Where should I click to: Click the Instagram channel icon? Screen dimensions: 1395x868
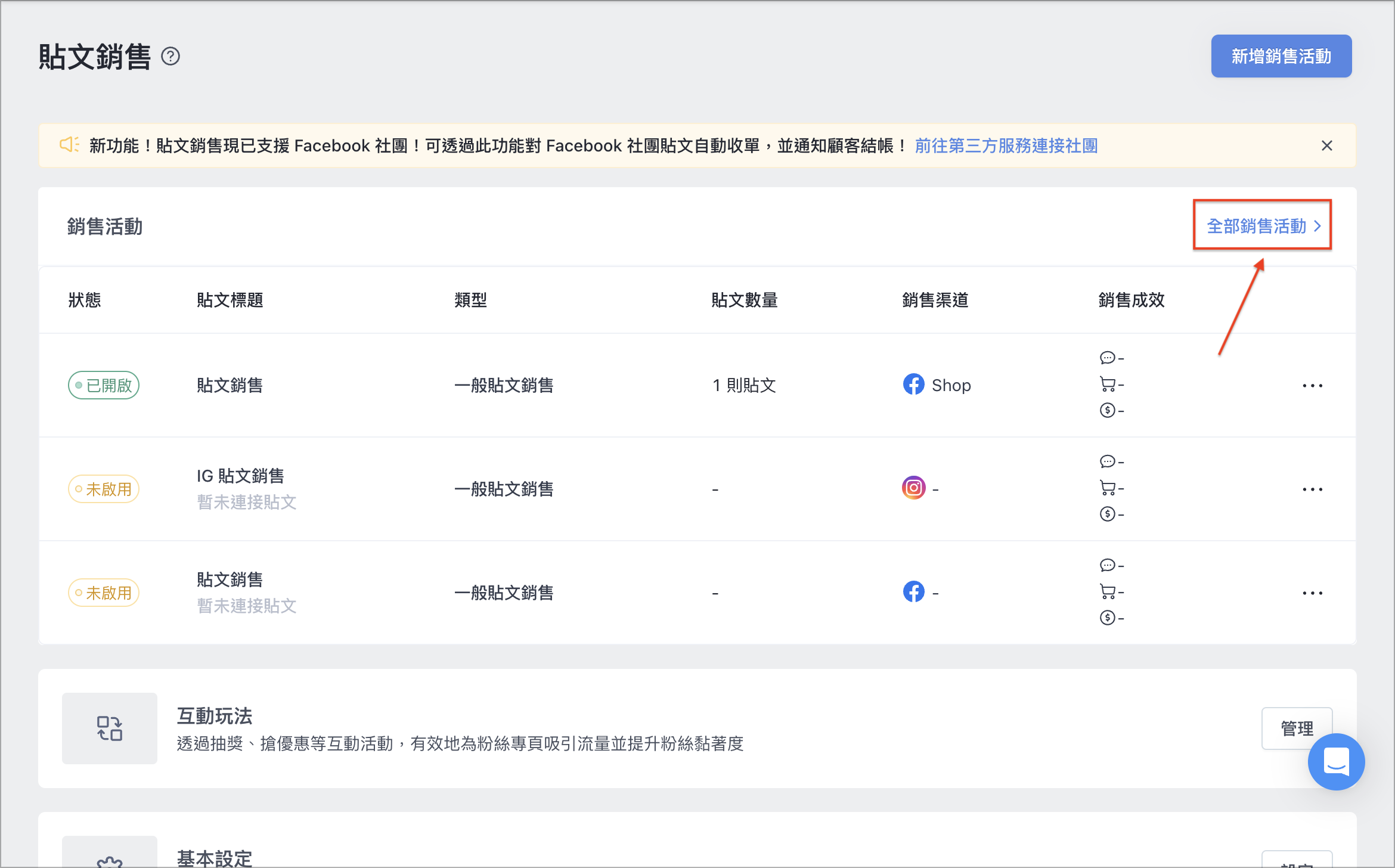[x=913, y=488]
